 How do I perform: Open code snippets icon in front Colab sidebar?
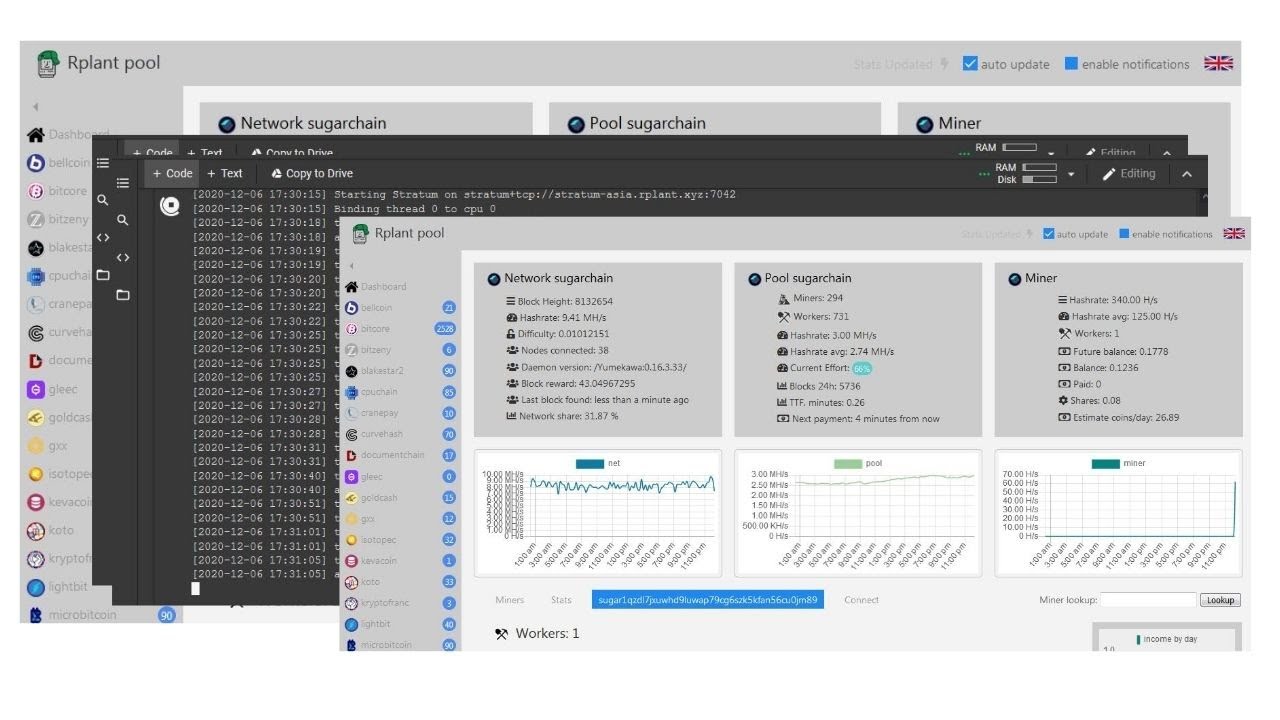[123, 257]
